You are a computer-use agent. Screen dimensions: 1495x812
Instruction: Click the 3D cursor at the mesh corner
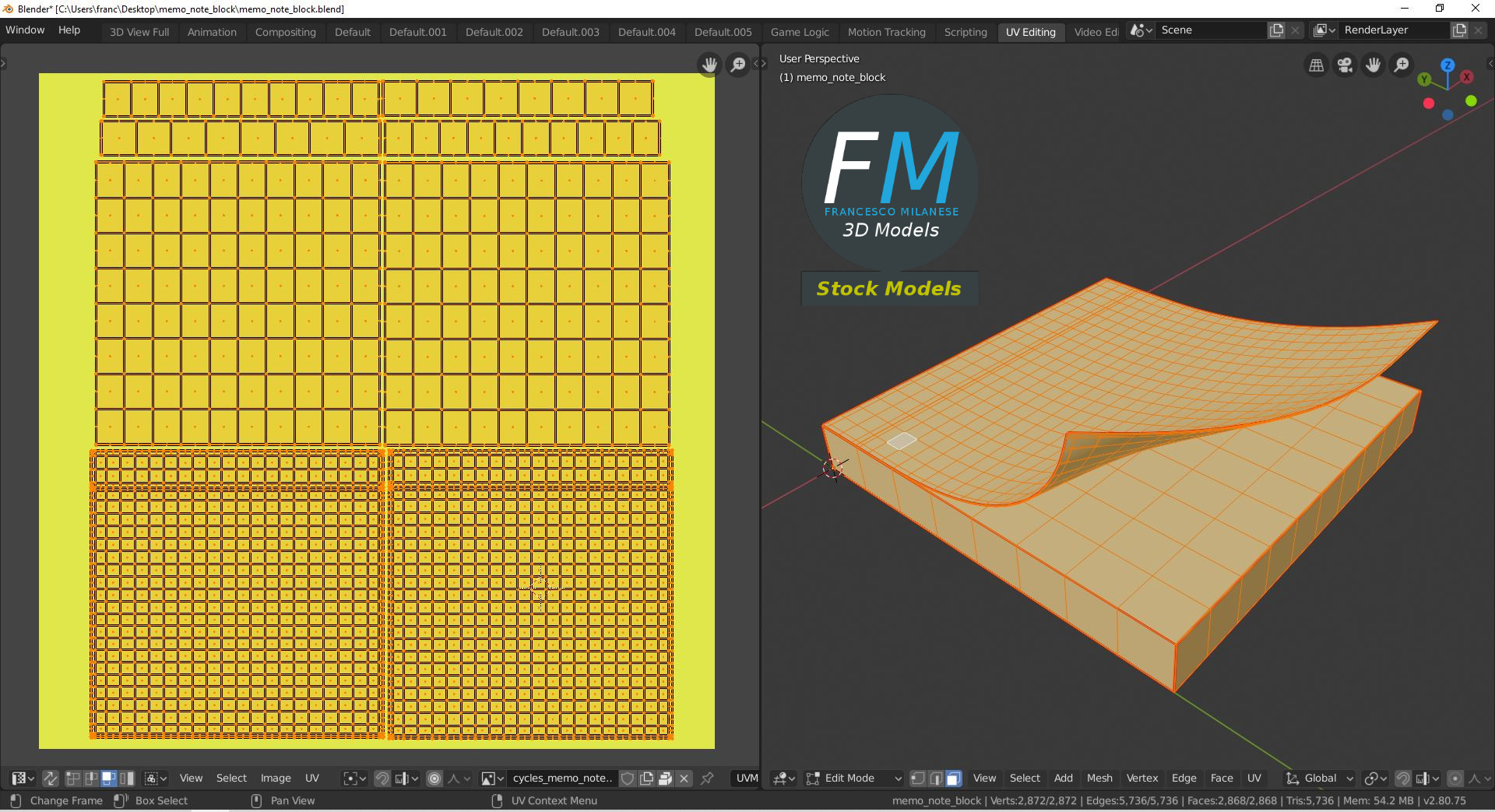pyautogui.click(x=833, y=468)
